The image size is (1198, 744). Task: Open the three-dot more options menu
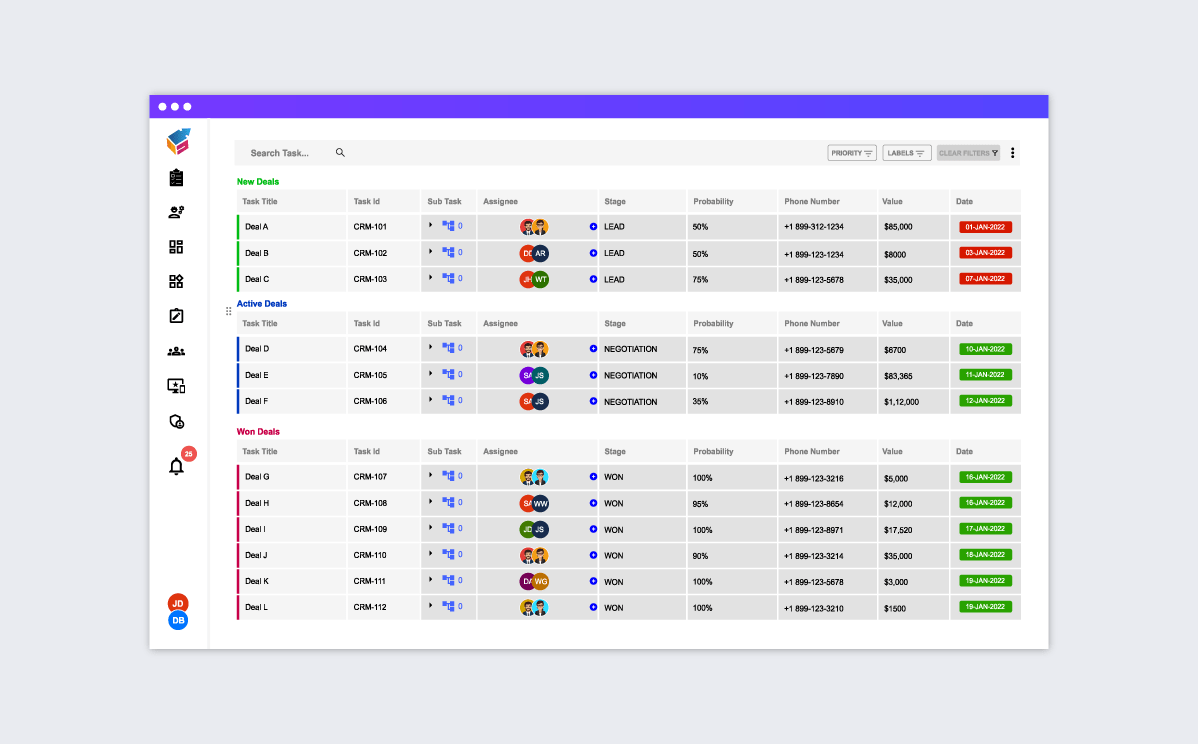point(1012,153)
